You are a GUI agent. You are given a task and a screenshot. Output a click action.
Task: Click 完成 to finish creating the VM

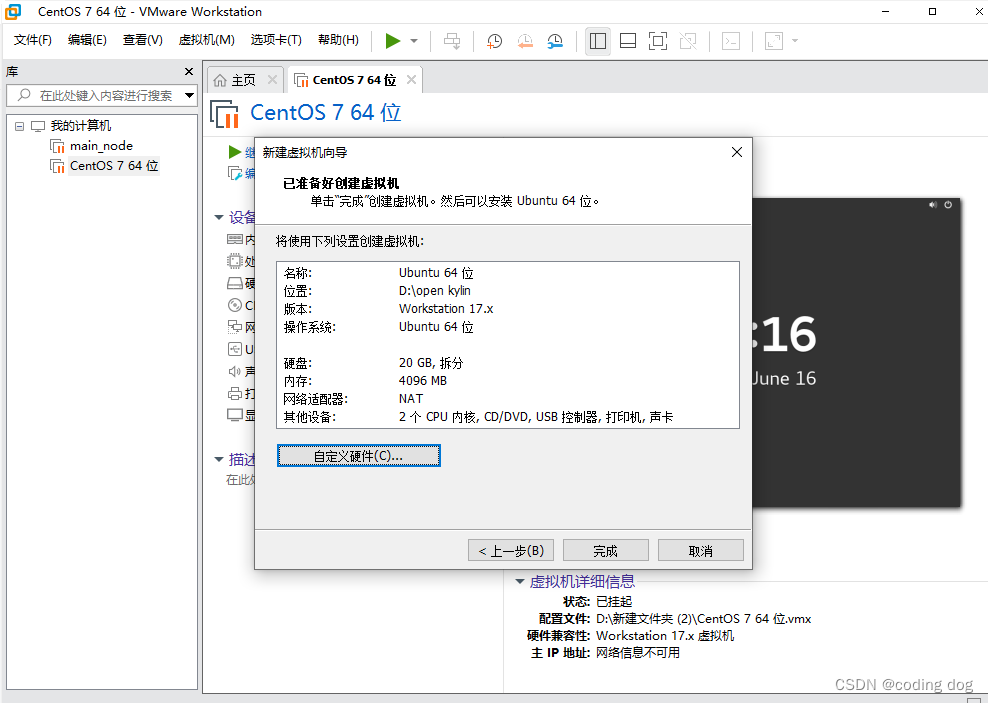(605, 549)
